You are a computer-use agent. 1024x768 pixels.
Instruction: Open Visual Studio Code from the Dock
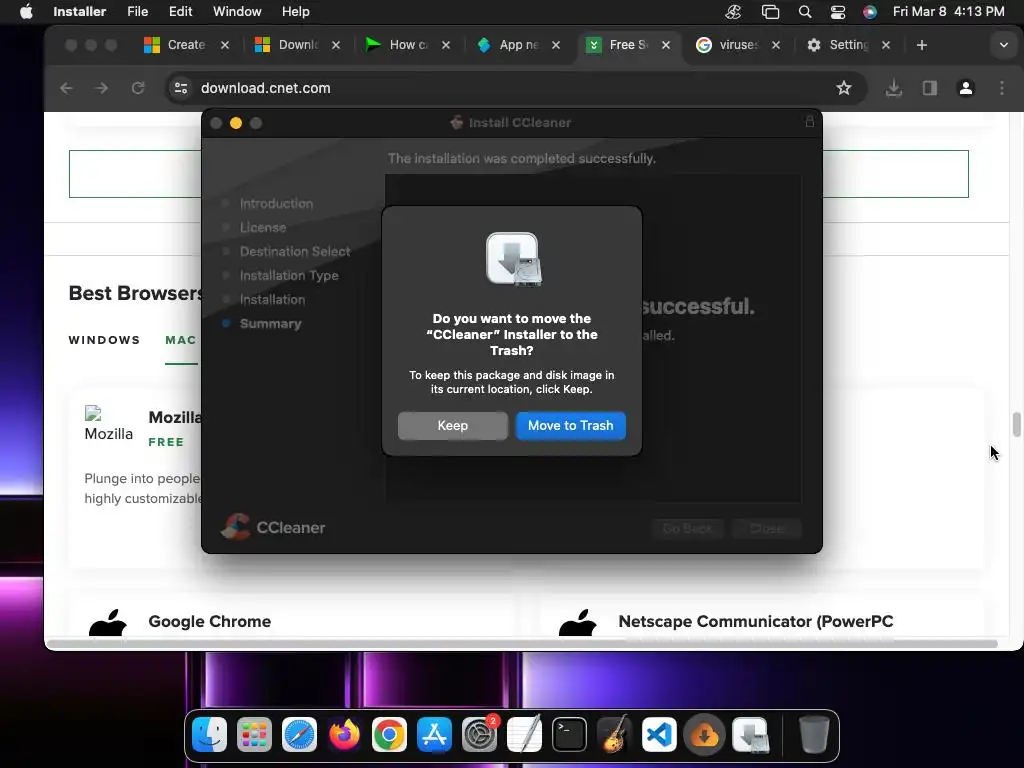[x=659, y=735]
